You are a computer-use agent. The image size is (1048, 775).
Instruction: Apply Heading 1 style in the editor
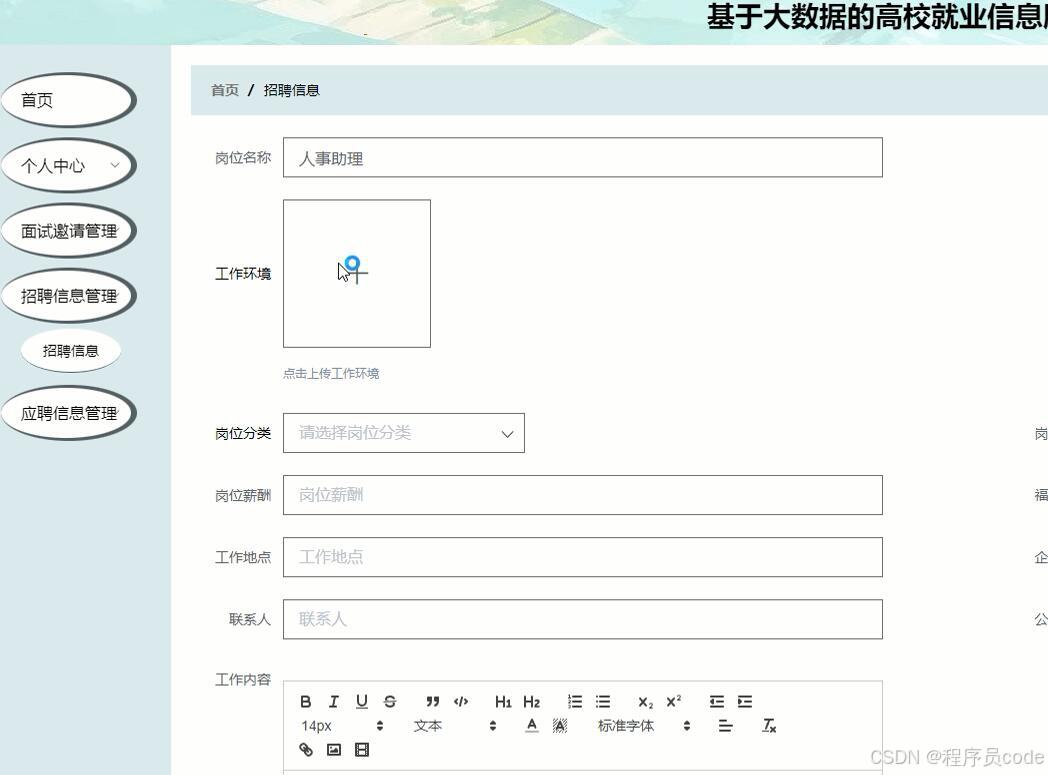click(x=504, y=701)
